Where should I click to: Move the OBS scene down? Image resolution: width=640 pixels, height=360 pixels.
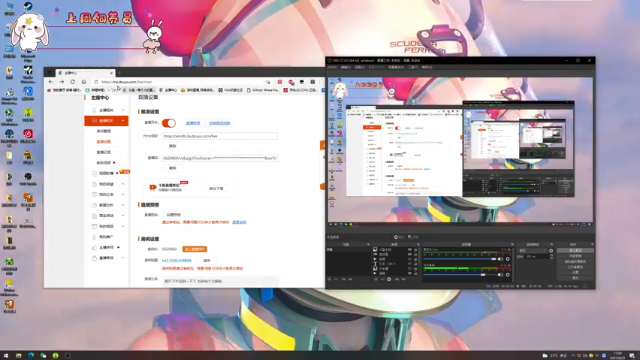point(350,279)
